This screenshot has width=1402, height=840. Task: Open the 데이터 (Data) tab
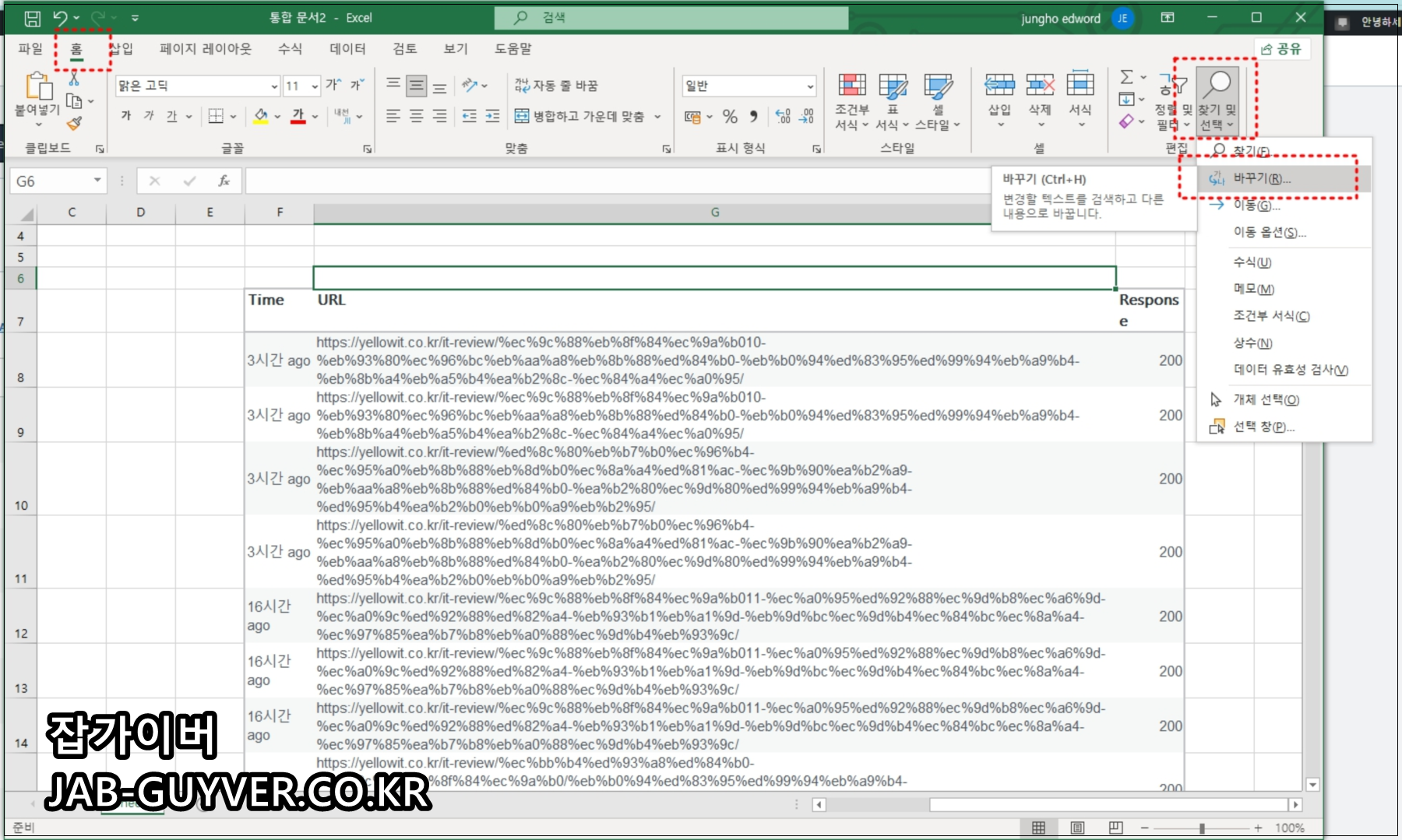[x=347, y=48]
